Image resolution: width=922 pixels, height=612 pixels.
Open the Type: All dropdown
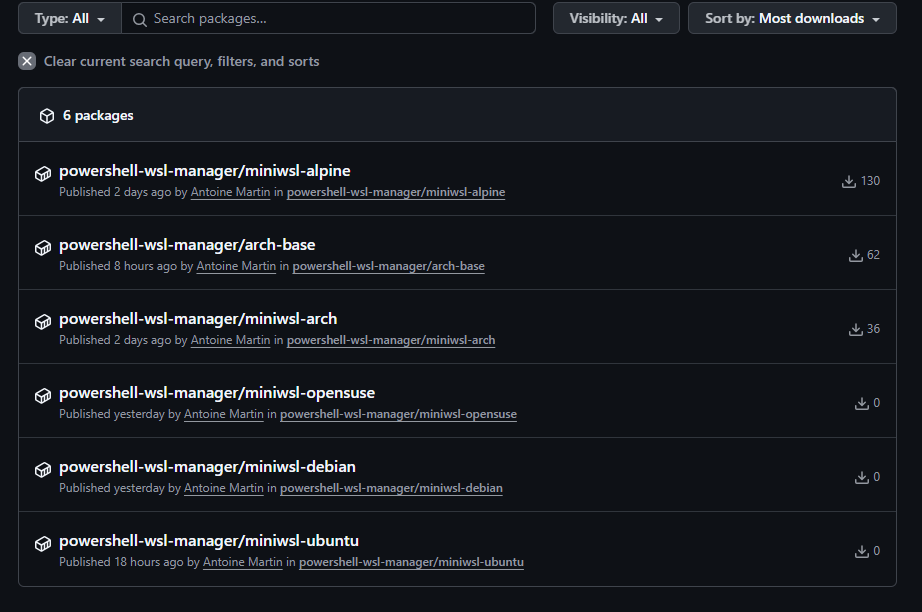[x=70, y=18]
